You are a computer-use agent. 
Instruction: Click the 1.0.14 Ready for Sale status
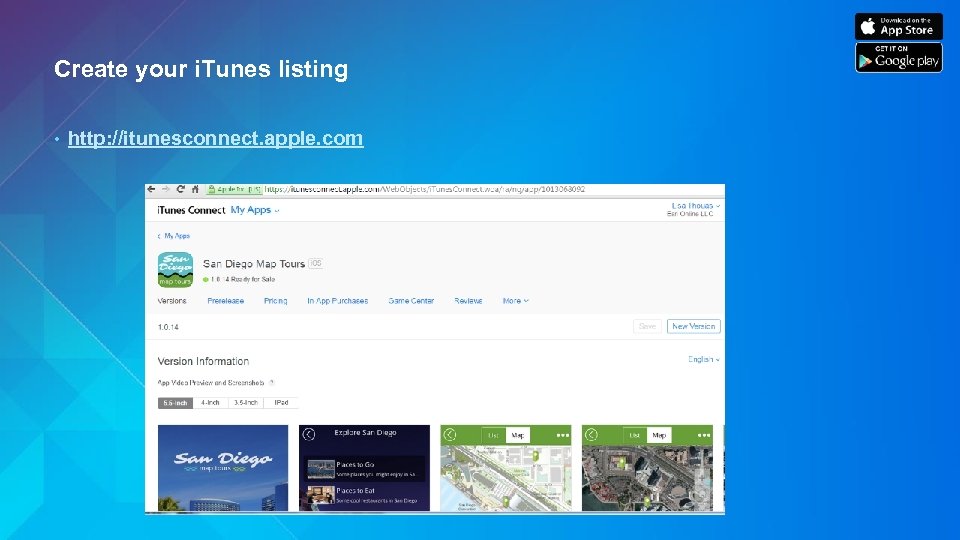click(x=239, y=279)
